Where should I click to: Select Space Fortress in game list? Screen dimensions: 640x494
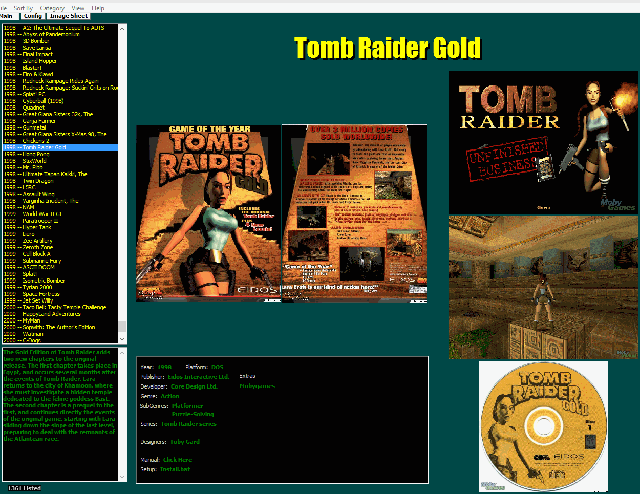click(x=60, y=294)
